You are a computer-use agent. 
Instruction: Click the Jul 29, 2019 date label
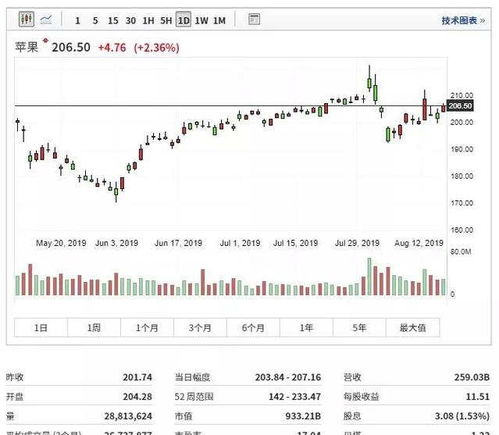(357, 243)
